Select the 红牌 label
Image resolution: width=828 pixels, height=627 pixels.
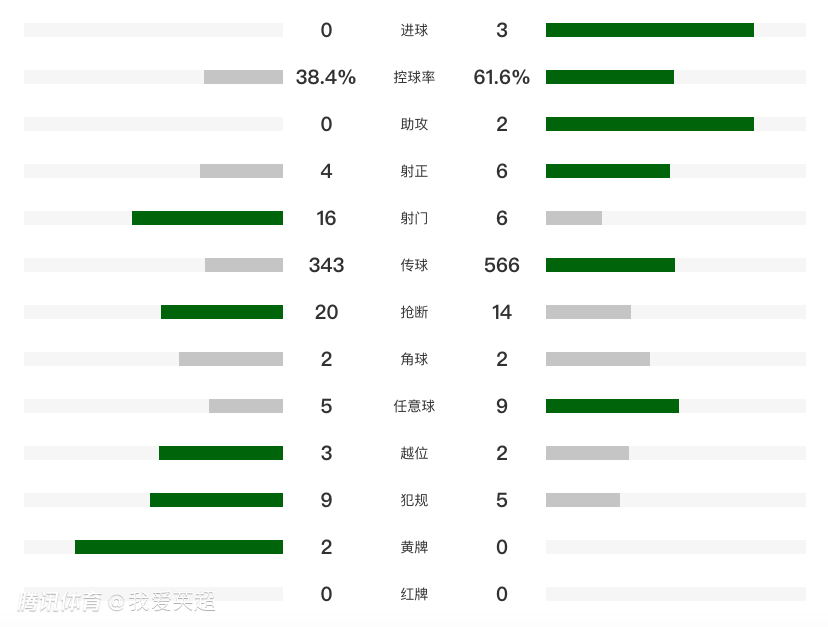[414, 595]
